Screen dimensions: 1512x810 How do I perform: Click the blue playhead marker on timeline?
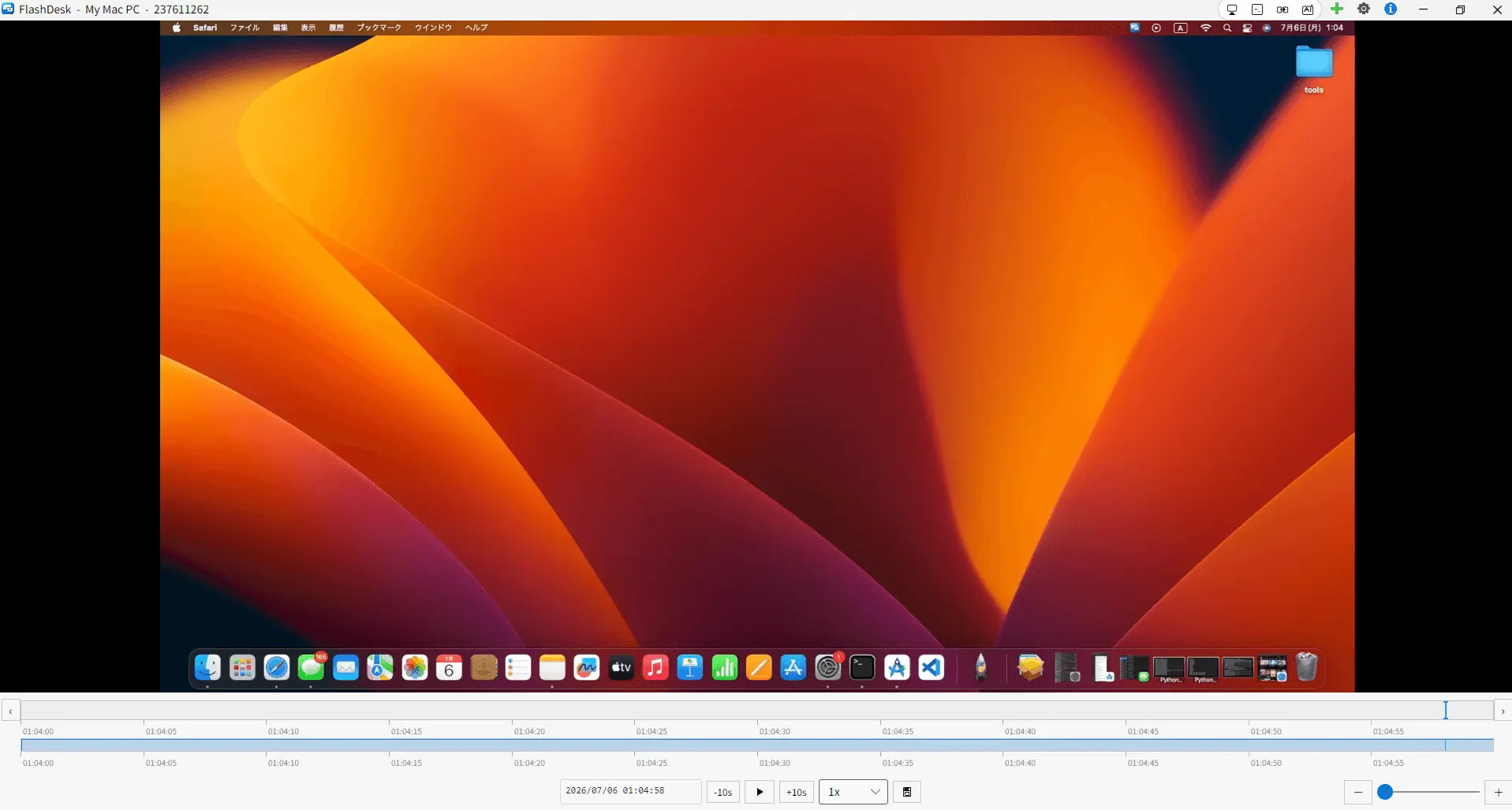[1446, 710]
